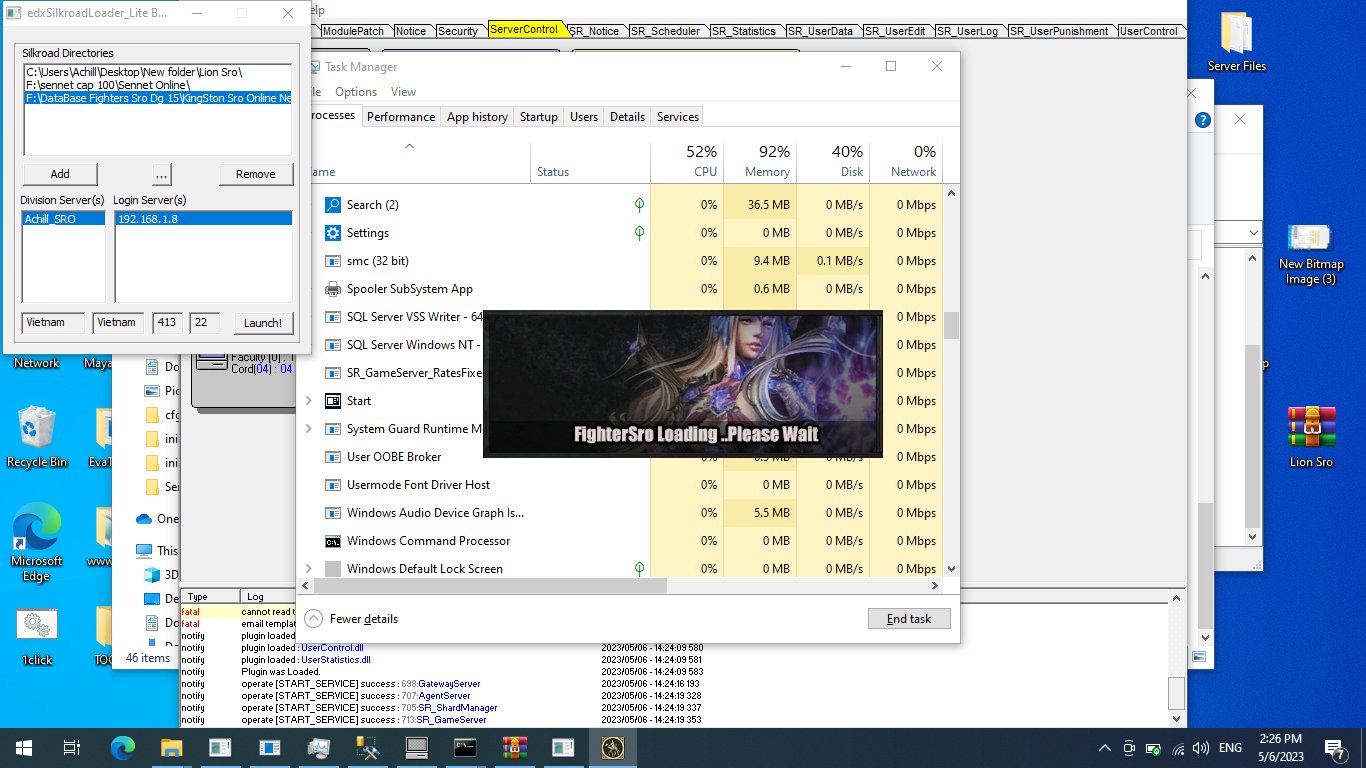Click the smc (32 bit) process icon
The image size is (1366, 768).
coord(333,261)
